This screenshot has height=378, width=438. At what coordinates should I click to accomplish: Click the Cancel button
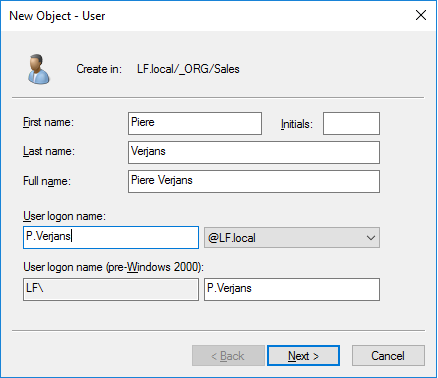388,356
